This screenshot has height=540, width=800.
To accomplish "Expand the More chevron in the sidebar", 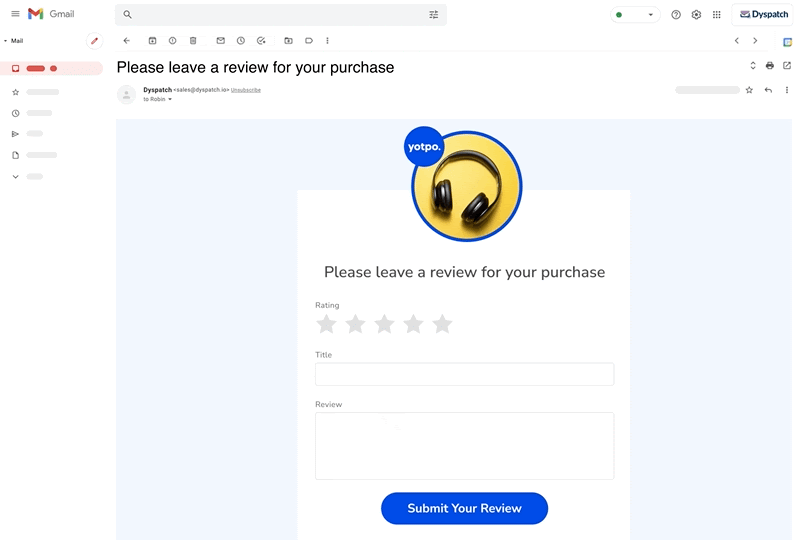I will (x=15, y=176).
